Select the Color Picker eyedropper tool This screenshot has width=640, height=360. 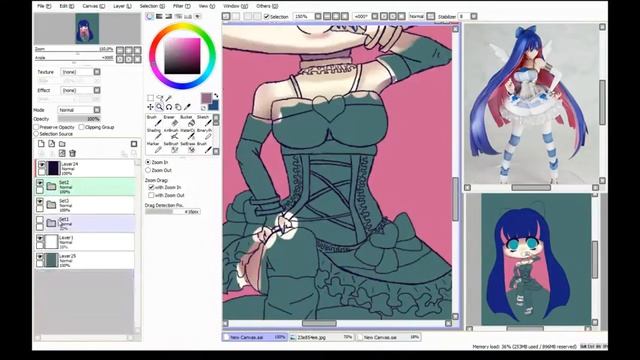pos(187,107)
